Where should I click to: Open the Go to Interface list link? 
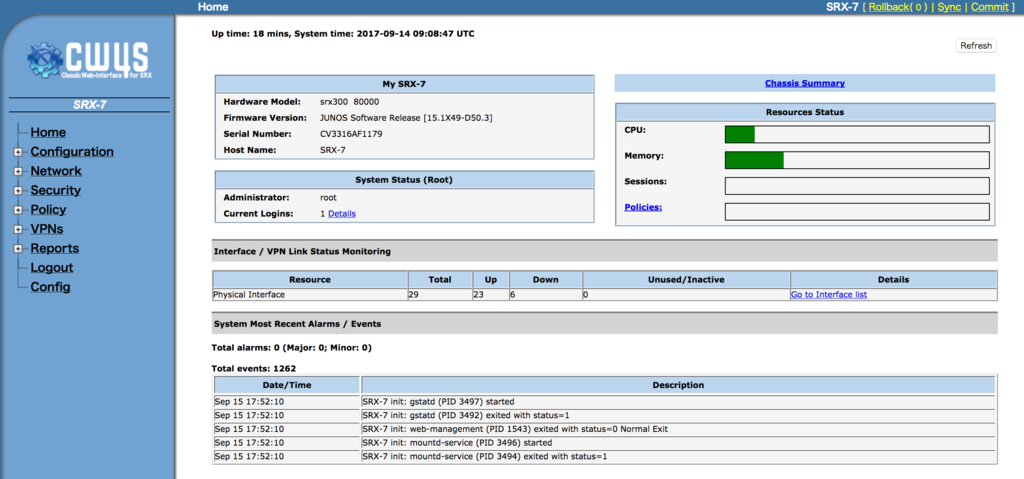pos(829,295)
